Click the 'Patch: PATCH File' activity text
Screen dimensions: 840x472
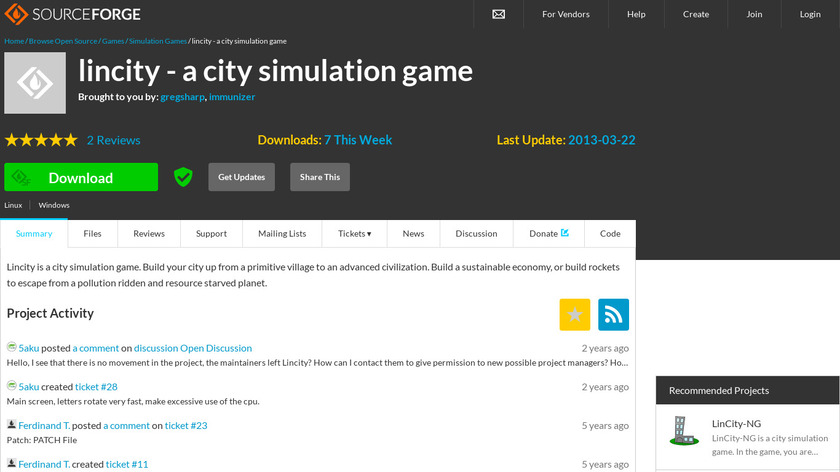point(42,440)
